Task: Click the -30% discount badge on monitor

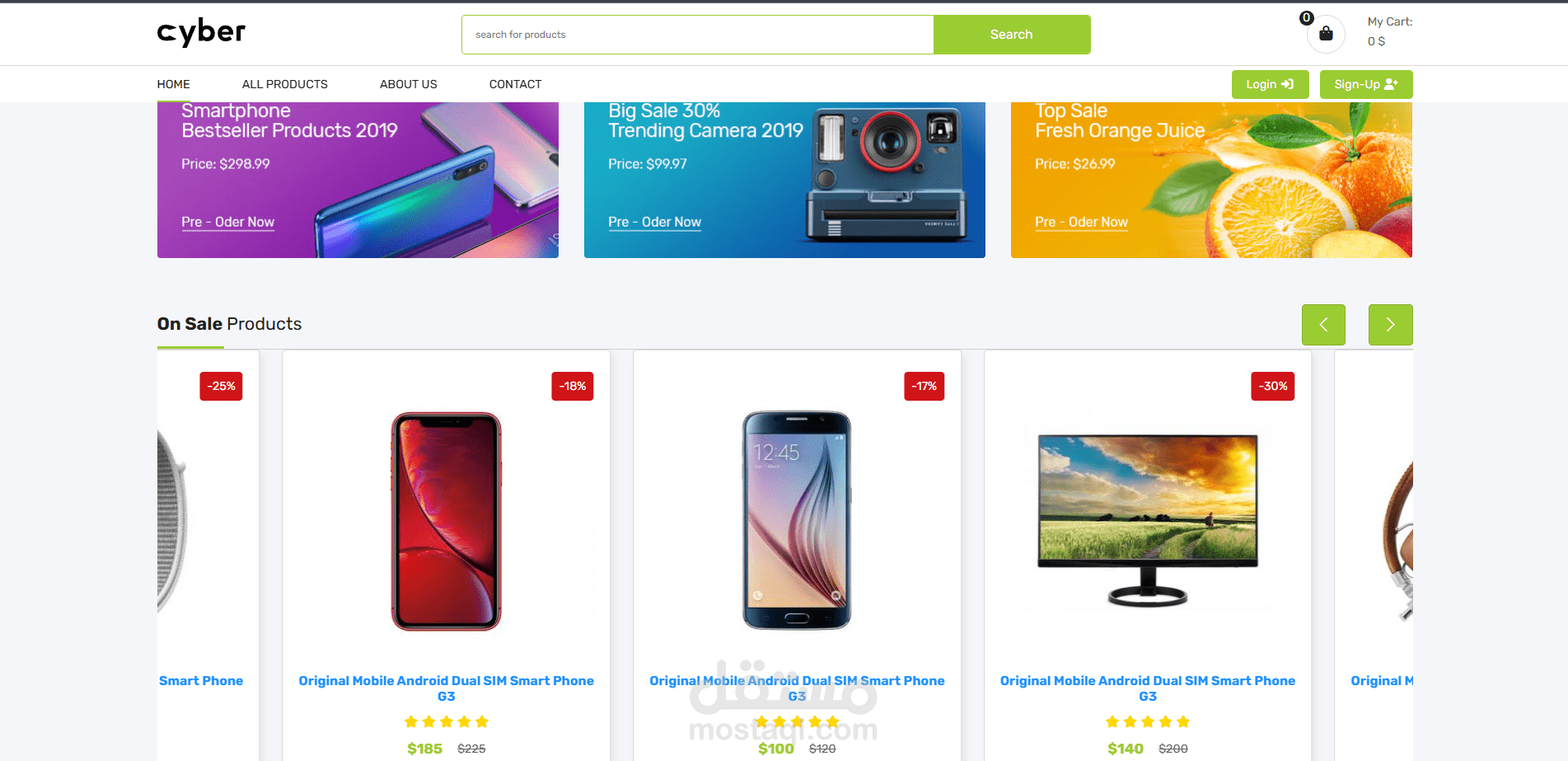Action: tap(1273, 386)
